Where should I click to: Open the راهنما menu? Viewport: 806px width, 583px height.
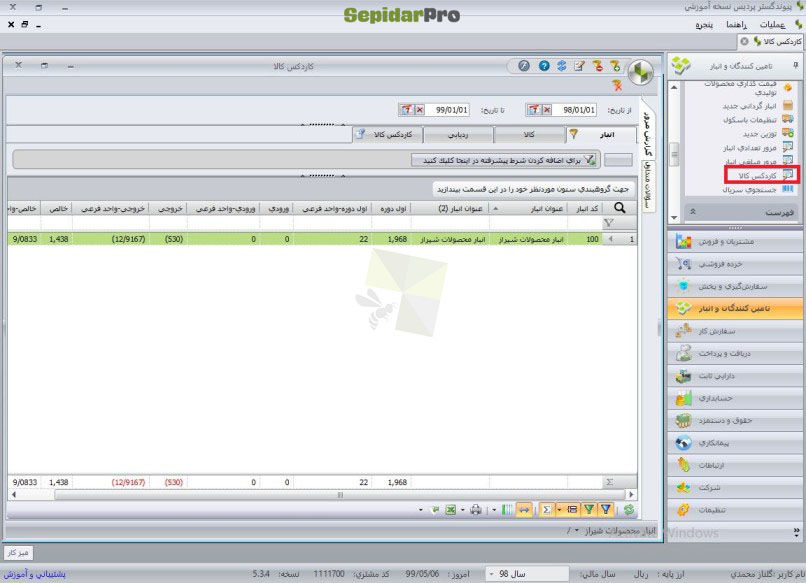pos(736,25)
